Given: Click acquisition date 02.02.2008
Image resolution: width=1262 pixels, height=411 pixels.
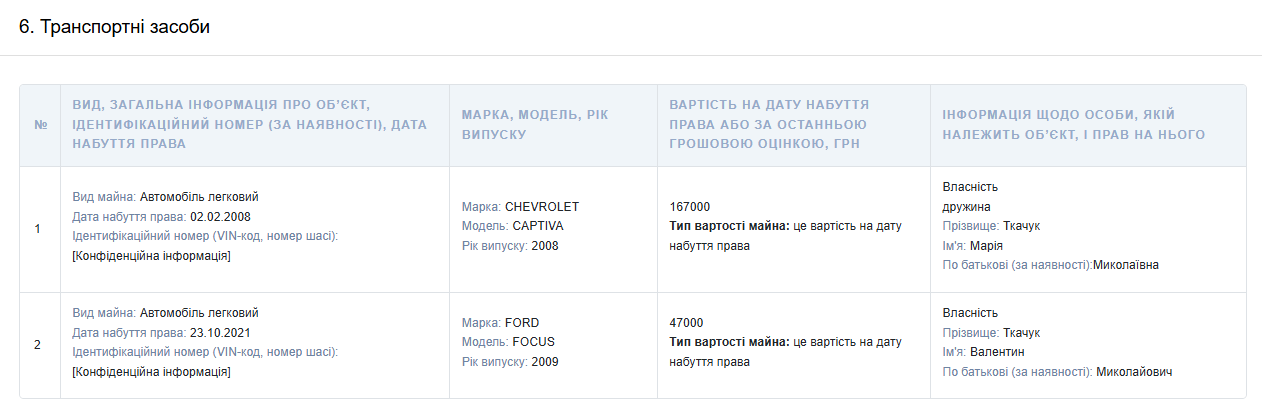Looking at the screenshot, I should [220, 216].
